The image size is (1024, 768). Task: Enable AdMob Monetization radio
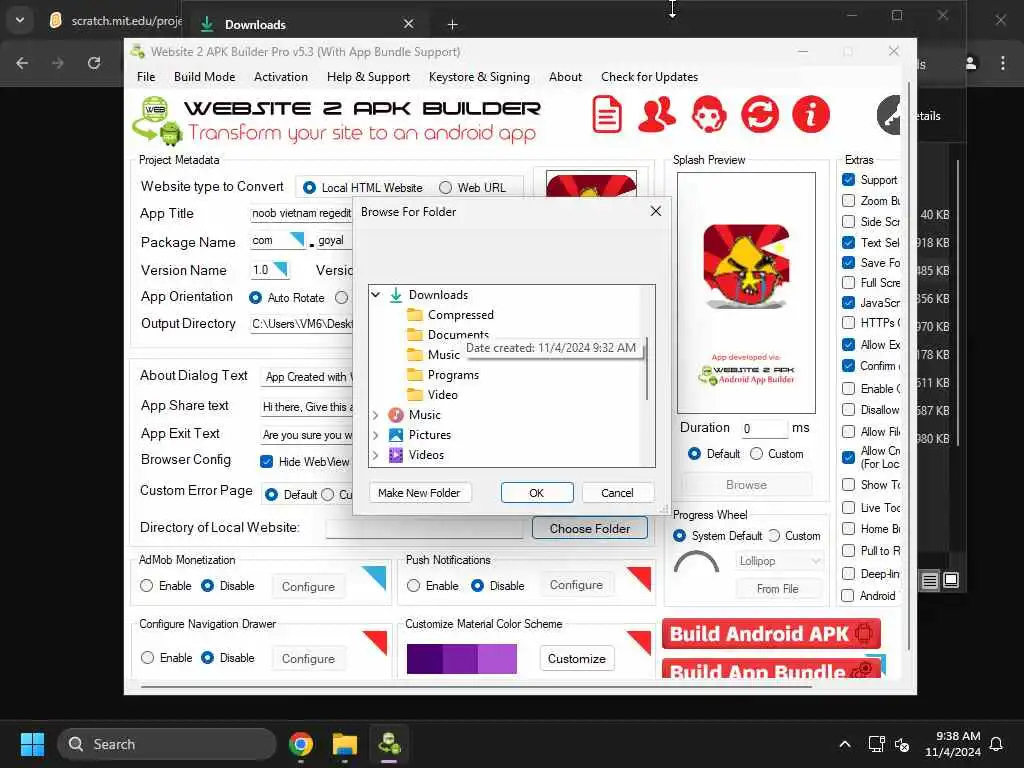pyautogui.click(x=146, y=586)
